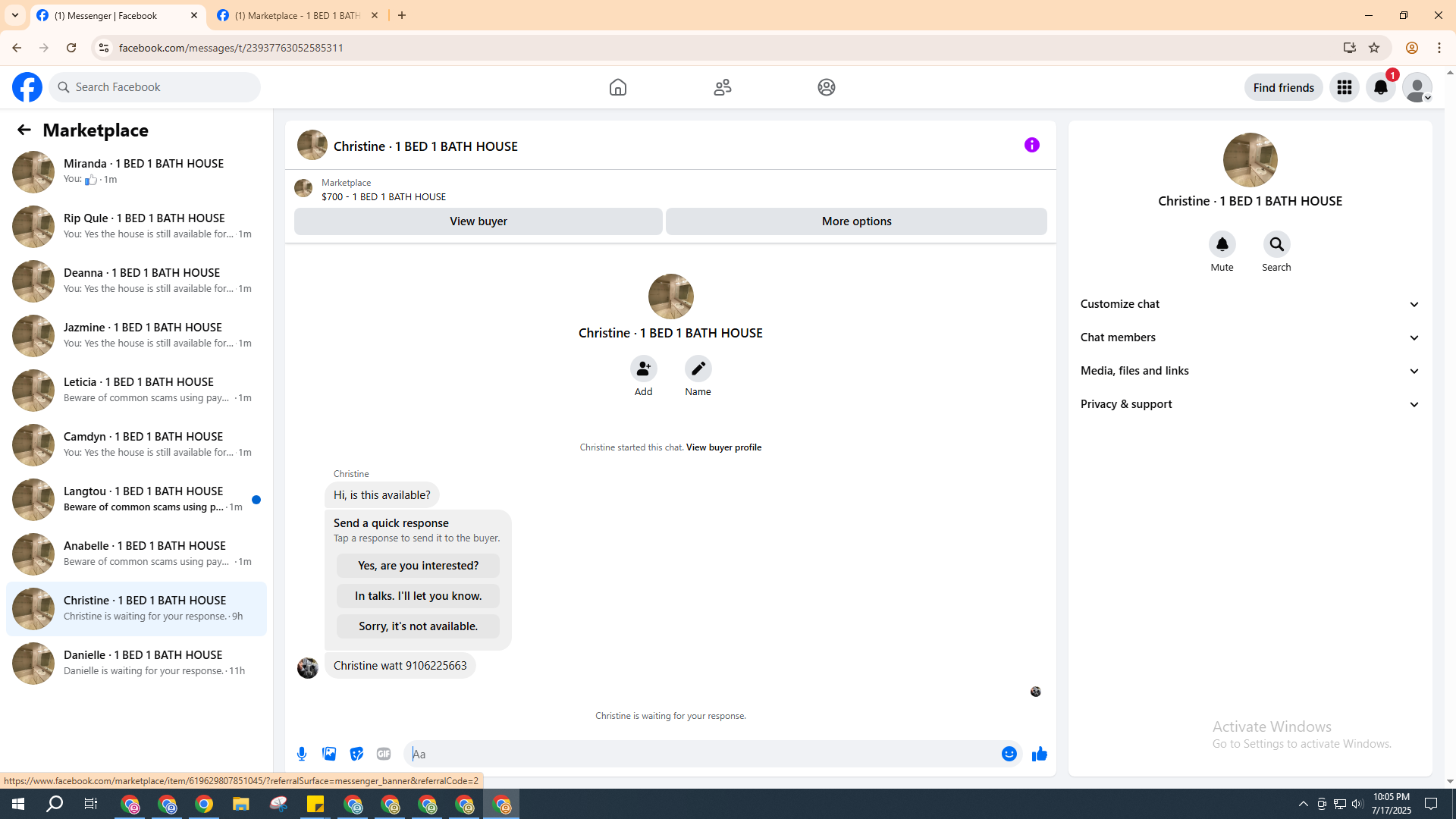The image size is (1456, 819).
Task: Open account profile avatar menu
Action: click(x=1417, y=87)
